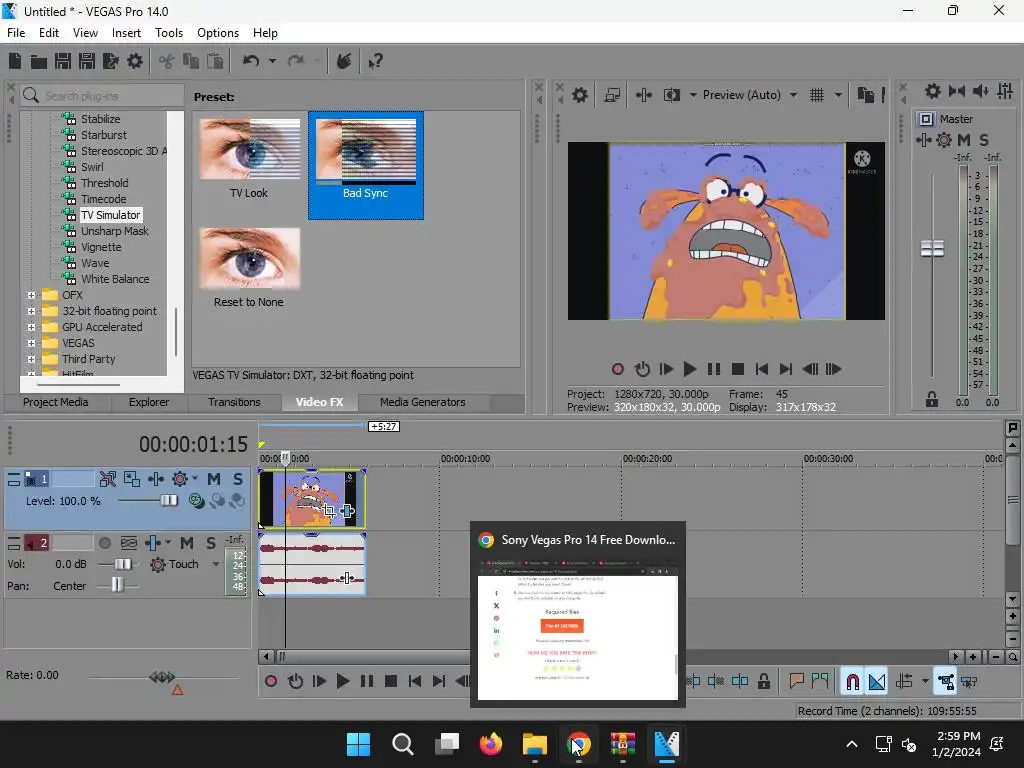Adjust the audio track Pan slider
This screenshot has height=768, width=1024.
118,586
